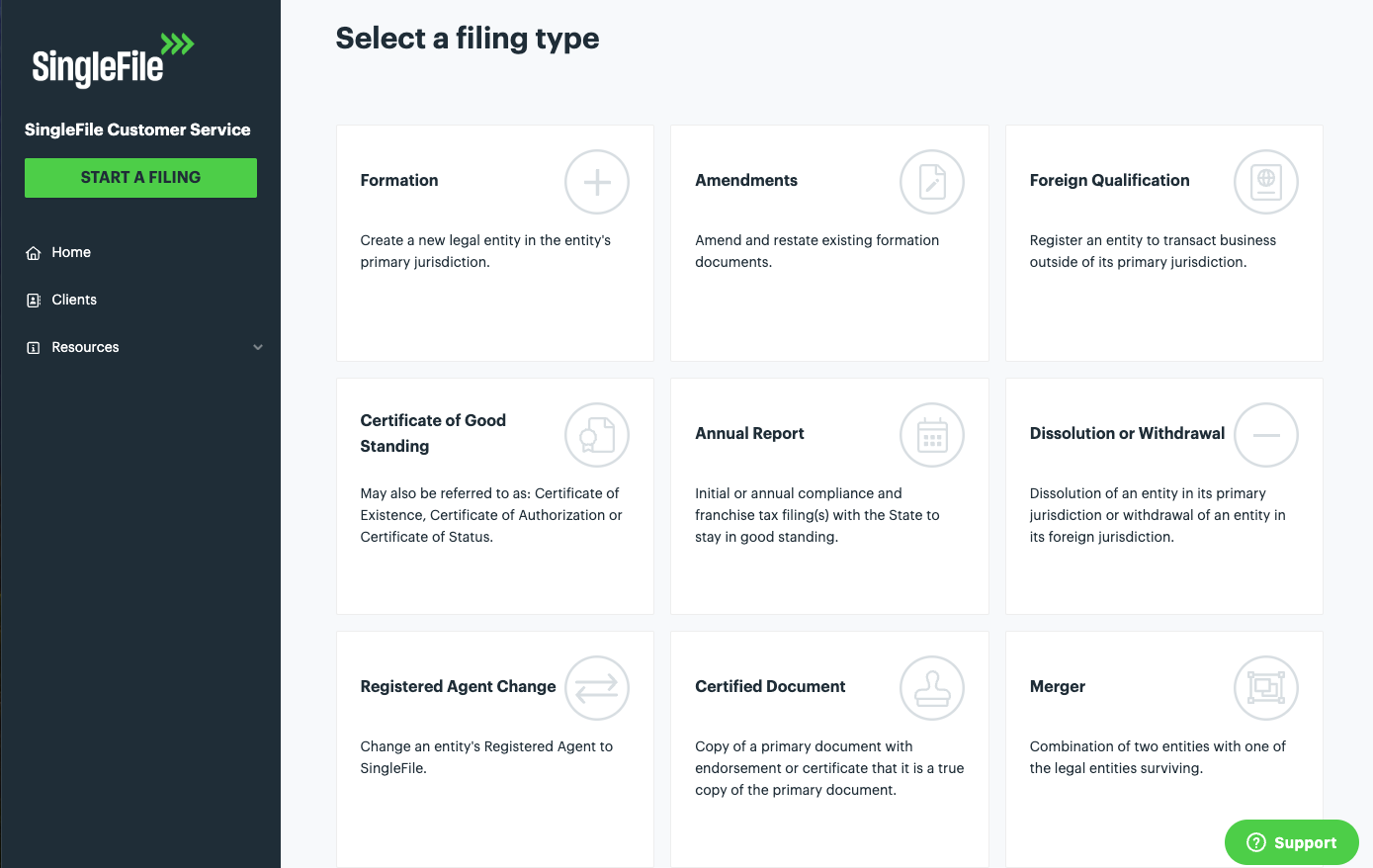Open the Support chat button

(1292, 842)
